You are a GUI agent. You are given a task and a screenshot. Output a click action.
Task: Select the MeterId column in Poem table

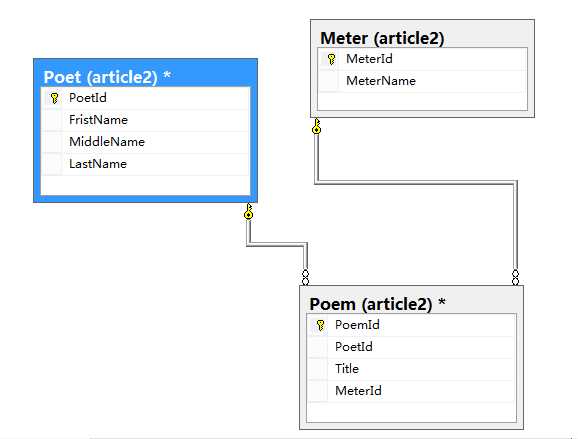412,391
